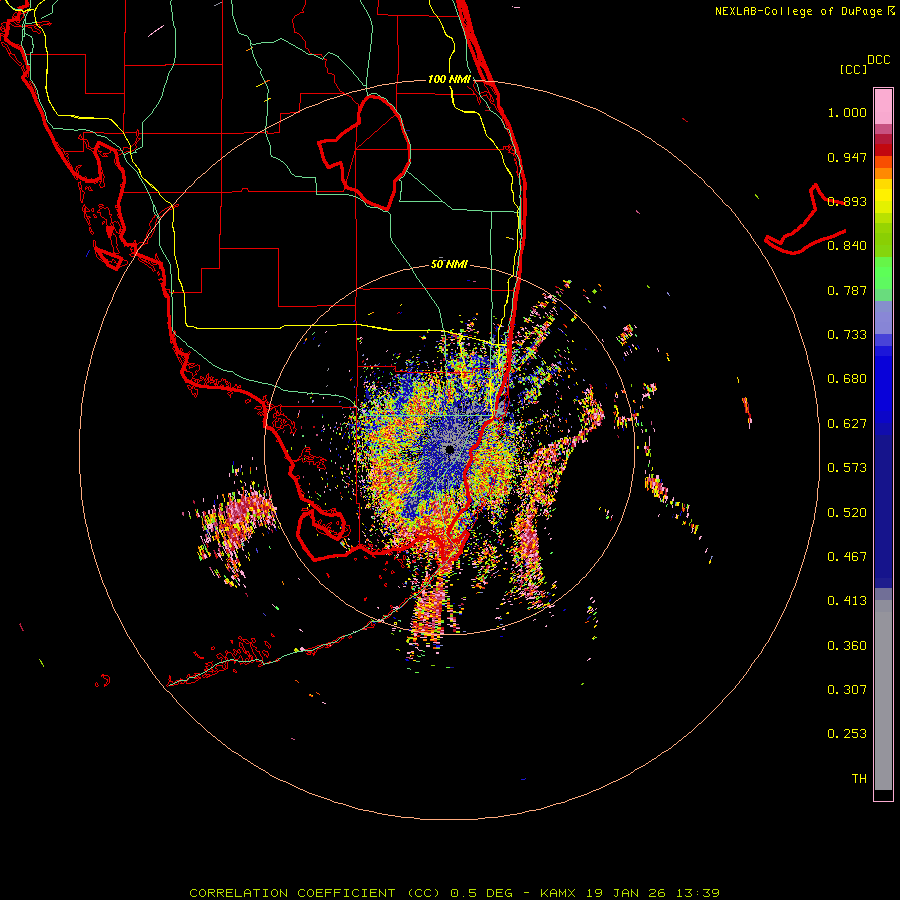The image size is (900, 900).
Task: Select the 0.947 scale value
Action: tap(847, 157)
